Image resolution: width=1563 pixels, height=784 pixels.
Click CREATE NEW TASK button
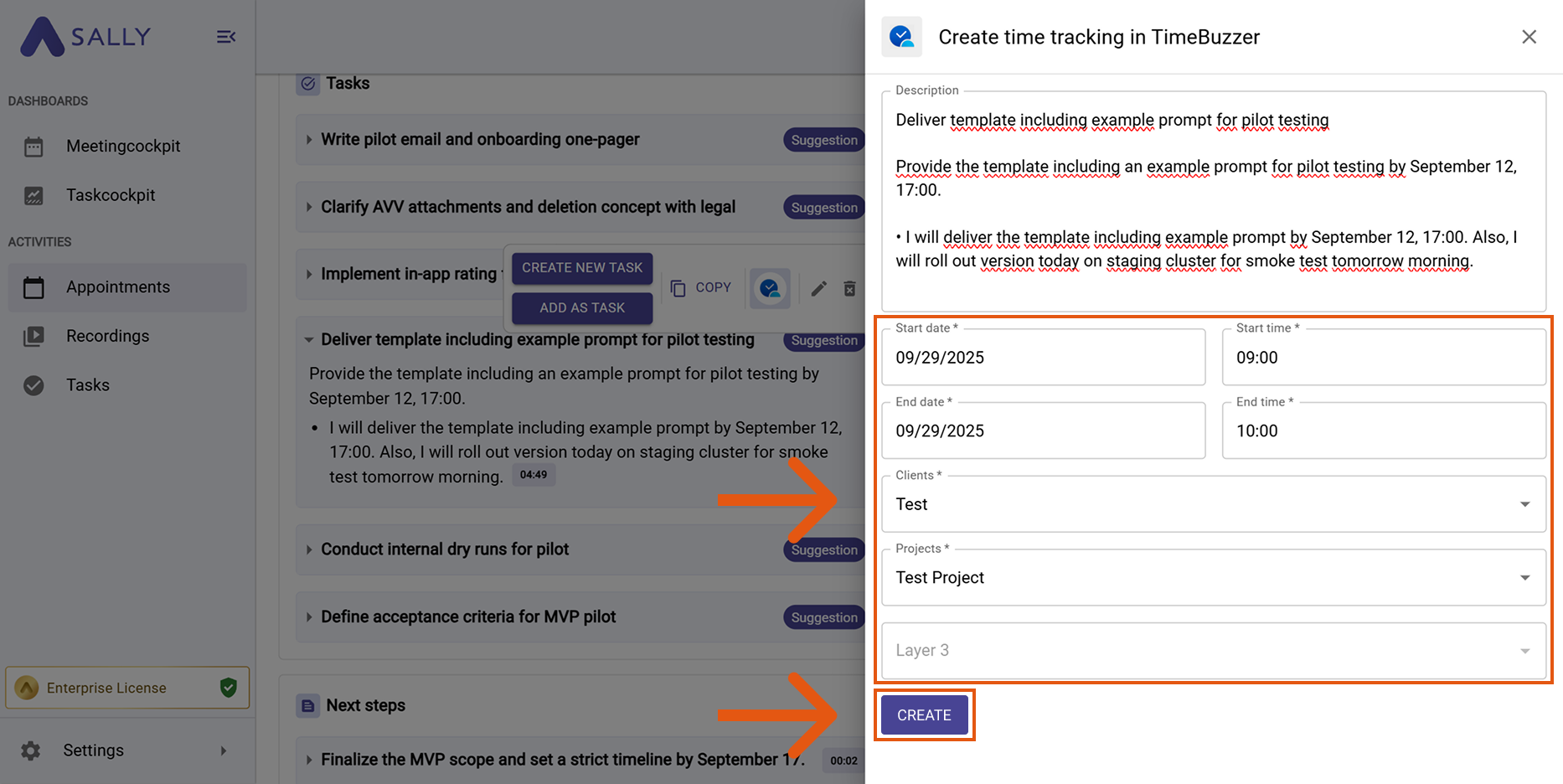[x=582, y=268]
